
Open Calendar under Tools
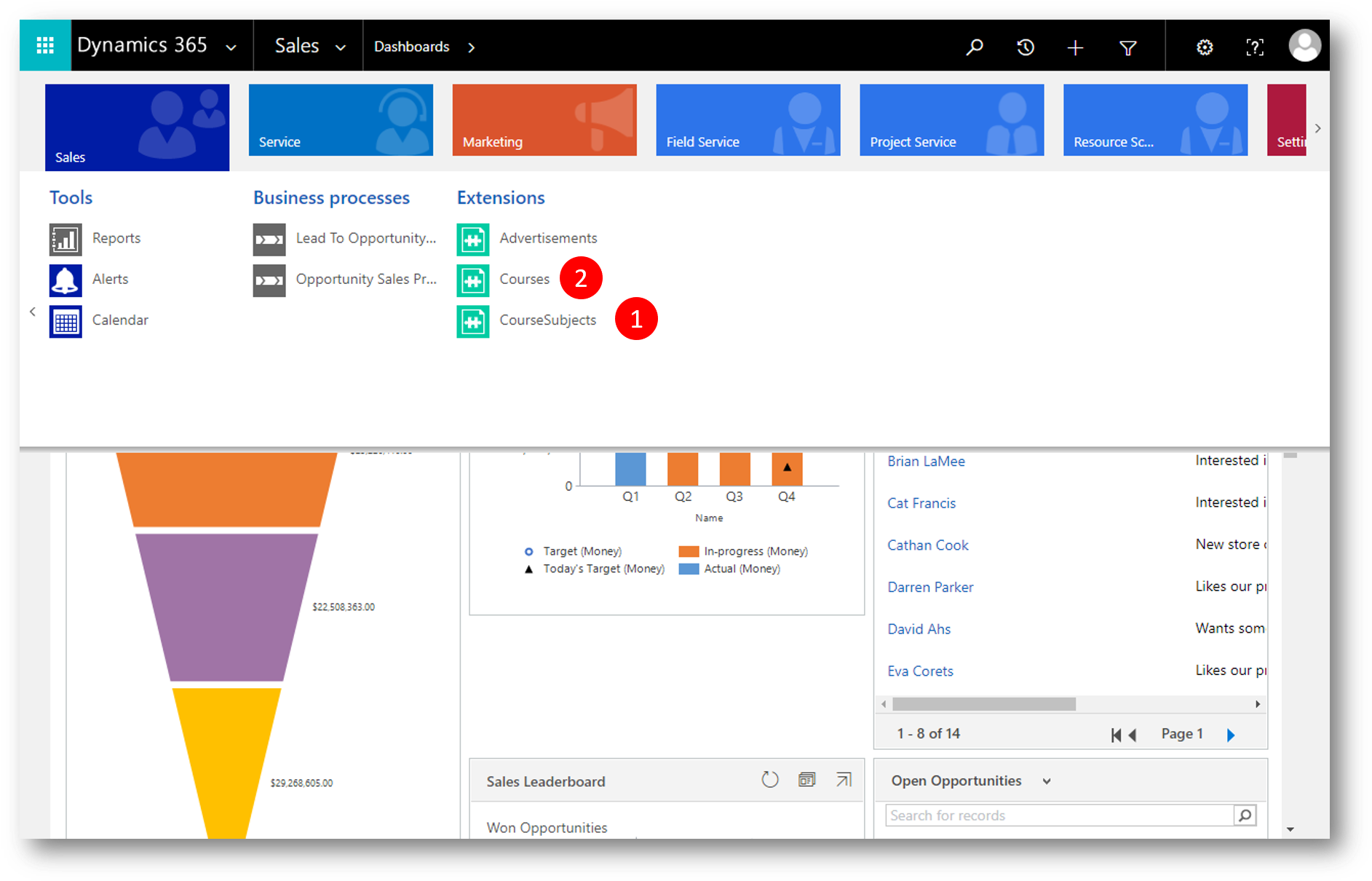(x=120, y=320)
